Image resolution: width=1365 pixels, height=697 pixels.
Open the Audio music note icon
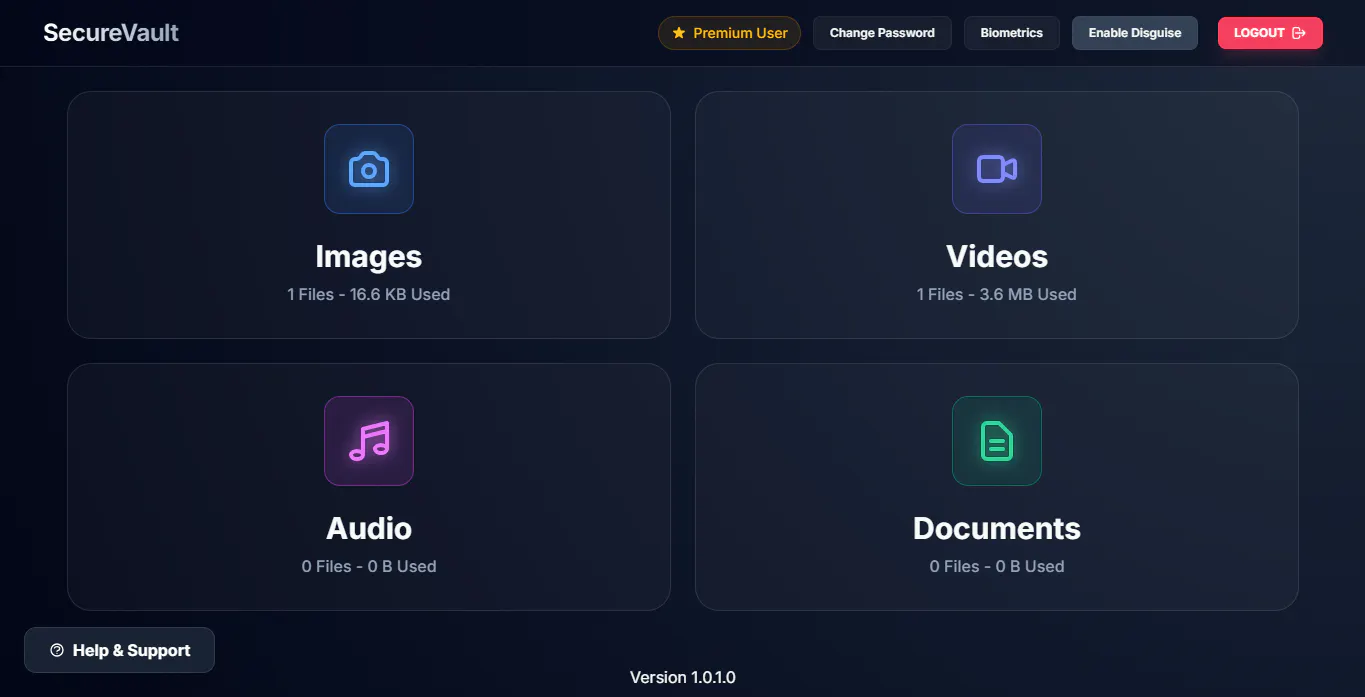tap(369, 441)
